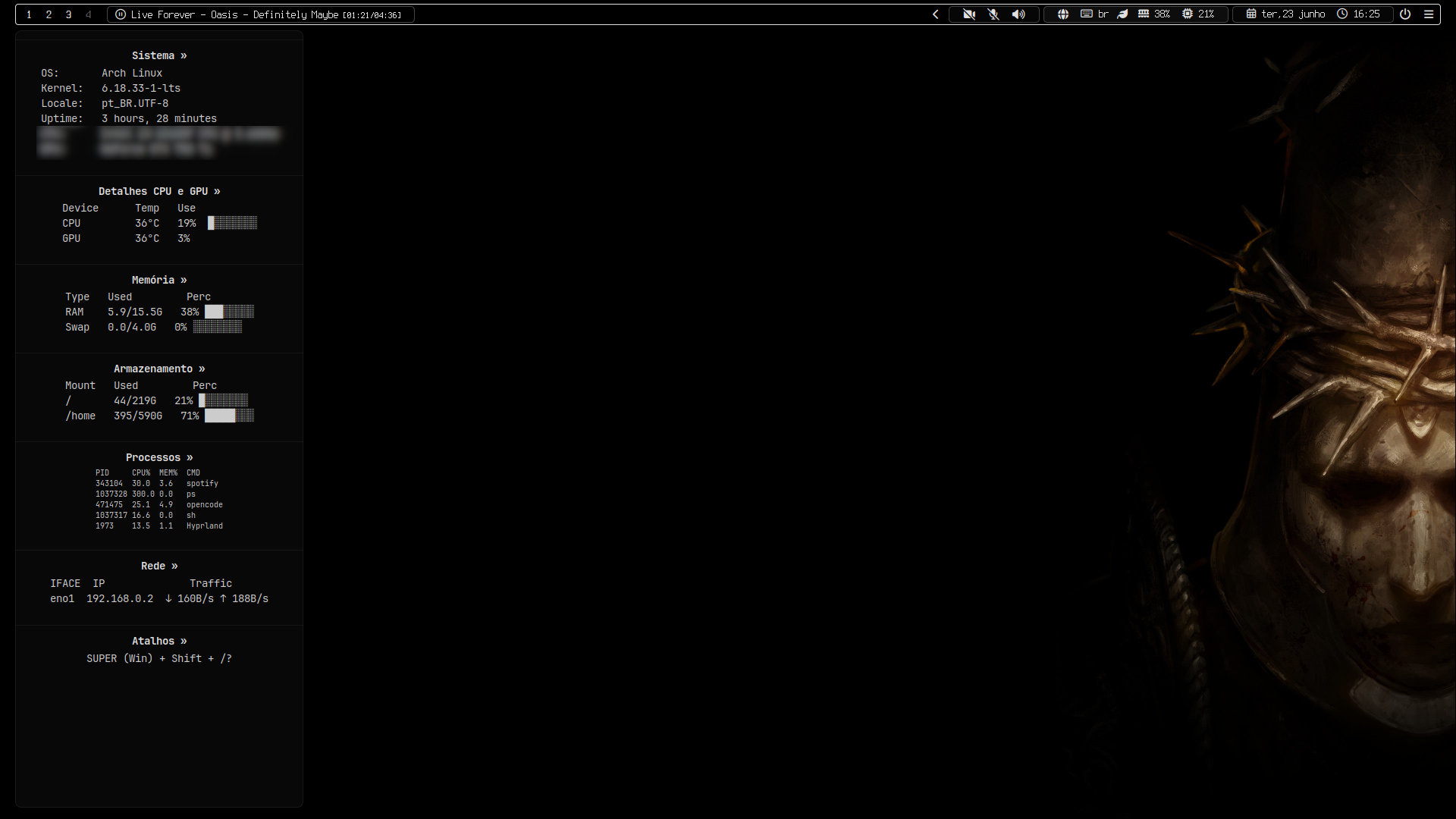Open the 21% CPU usage module
1456x819 pixels.
click(1198, 14)
